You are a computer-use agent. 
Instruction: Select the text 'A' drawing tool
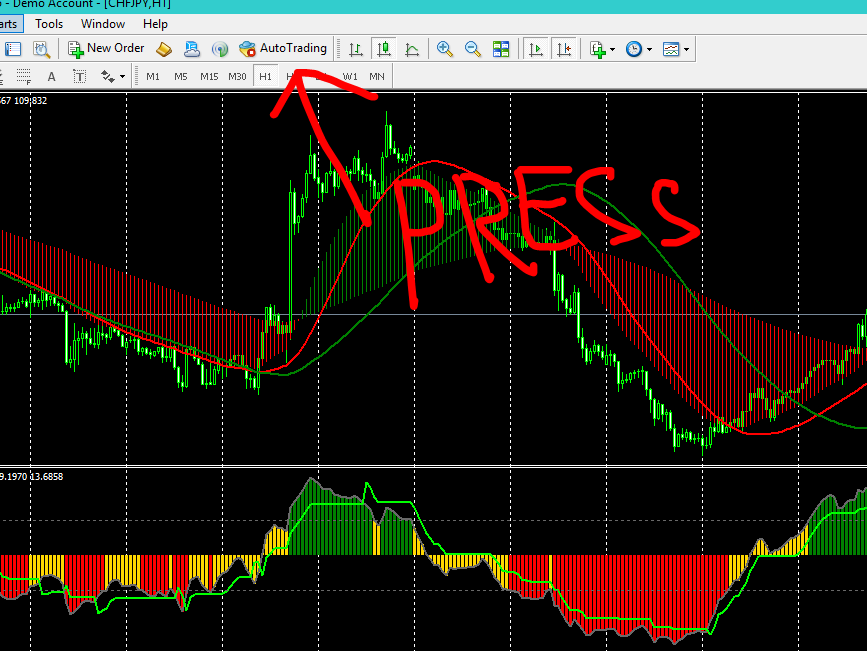pos(51,76)
